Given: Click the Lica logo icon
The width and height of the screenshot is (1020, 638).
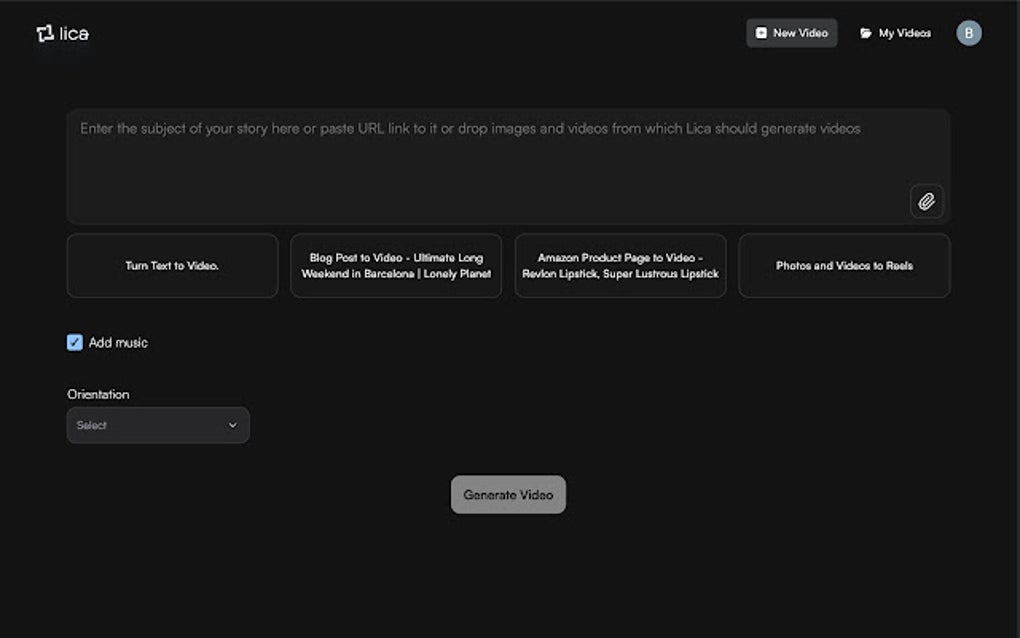Looking at the screenshot, I should [44, 32].
